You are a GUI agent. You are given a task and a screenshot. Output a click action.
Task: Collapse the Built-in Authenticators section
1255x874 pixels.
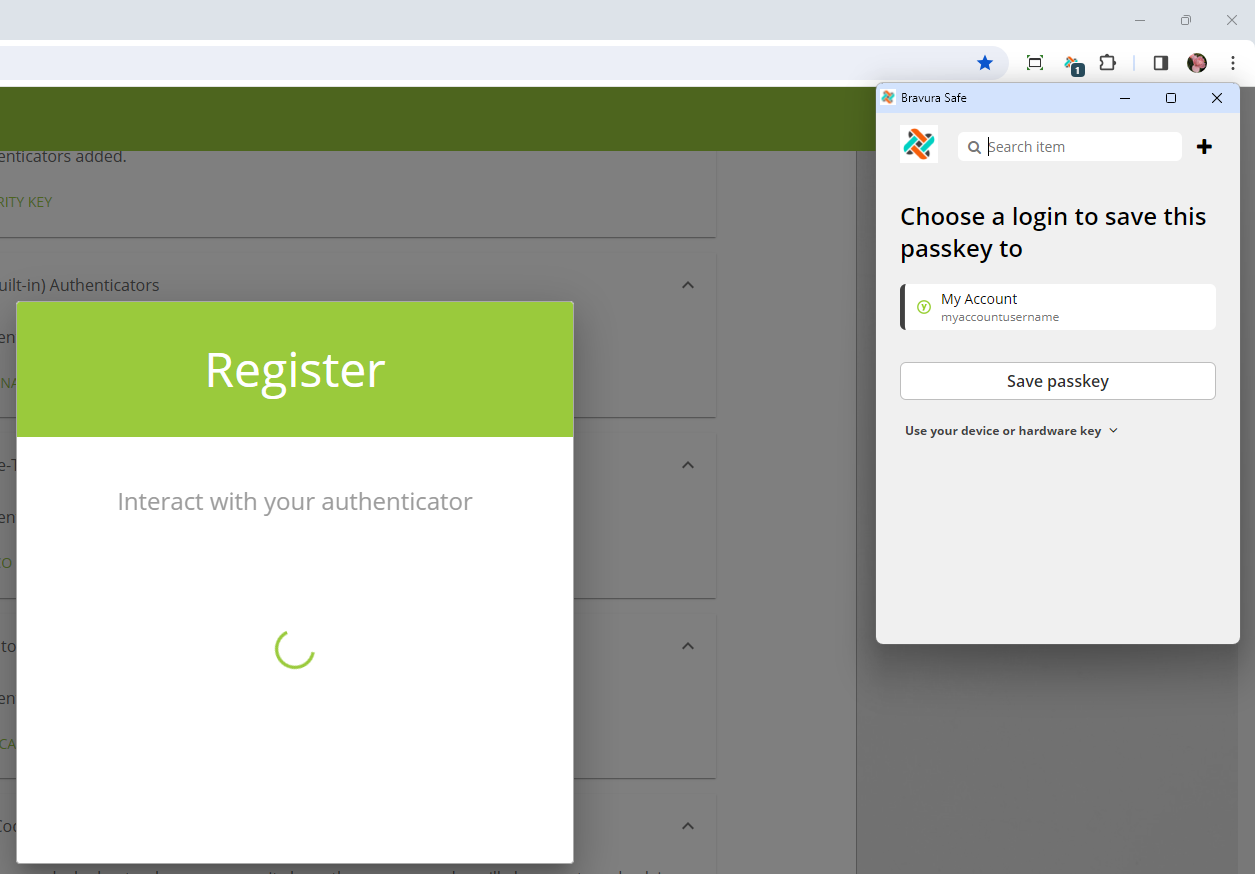tap(688, 285)
